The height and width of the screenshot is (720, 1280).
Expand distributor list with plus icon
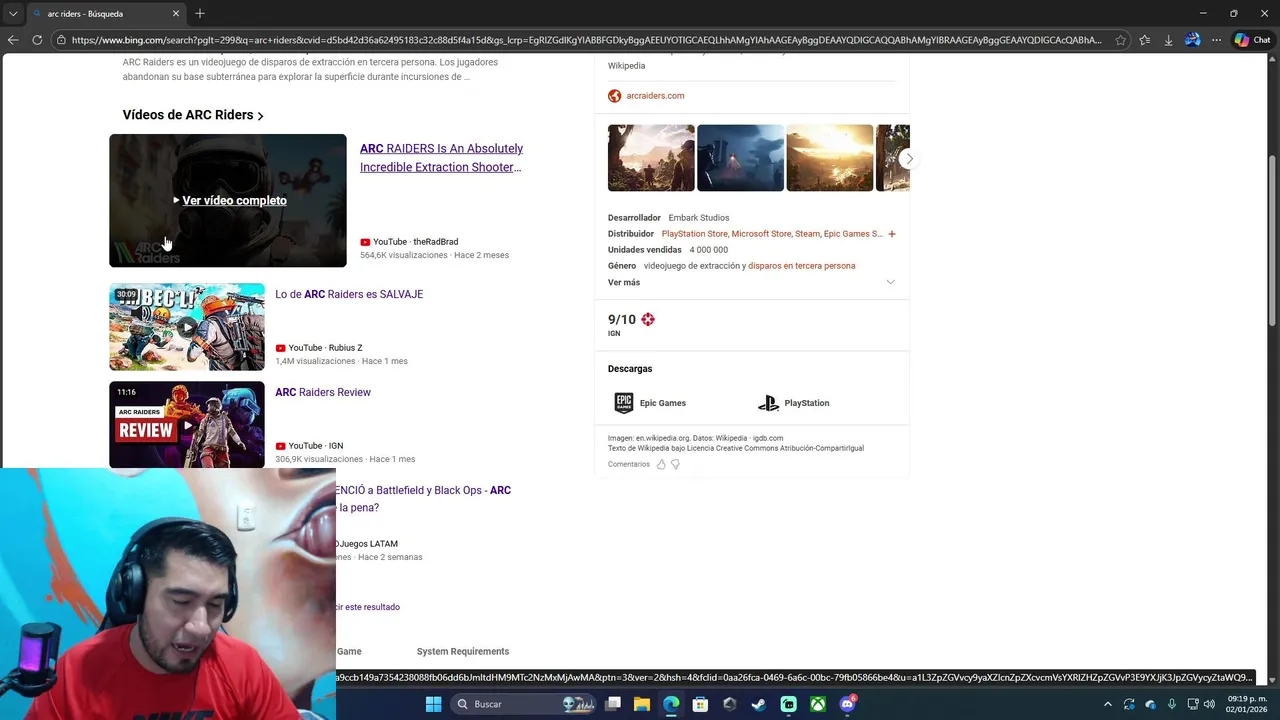[x=891, y=234]
